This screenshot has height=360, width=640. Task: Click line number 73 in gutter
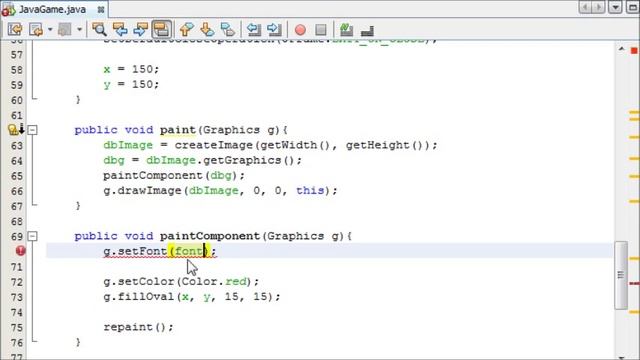pos(16,297)
